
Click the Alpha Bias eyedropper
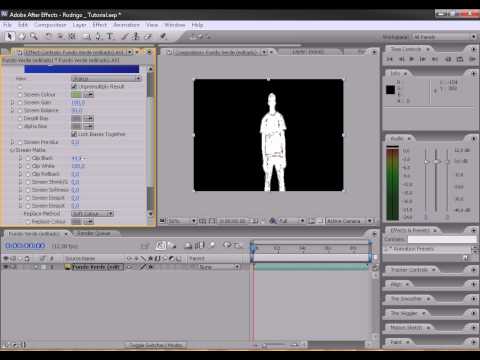(x=89, y=126)
